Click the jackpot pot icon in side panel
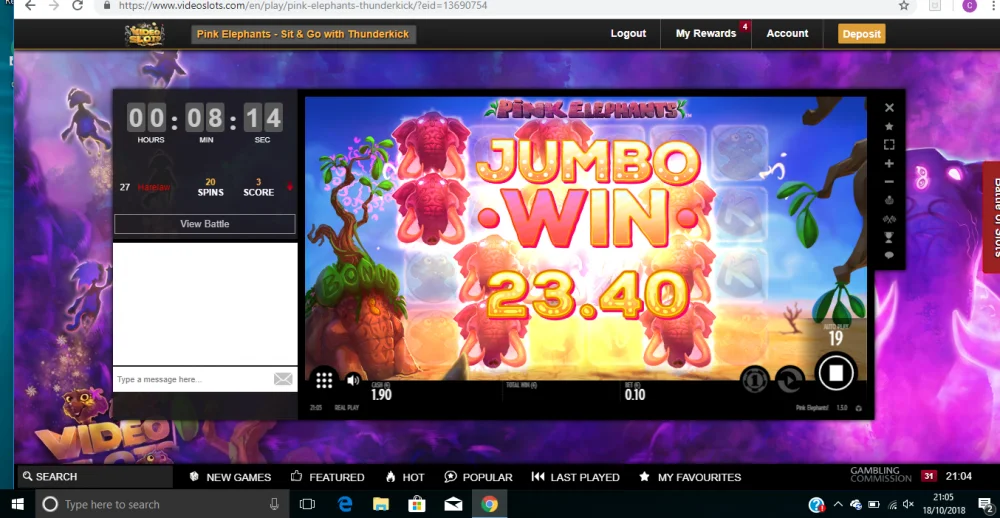The height and width of the screenshot is (518, 1000). (x=889, y=200)
